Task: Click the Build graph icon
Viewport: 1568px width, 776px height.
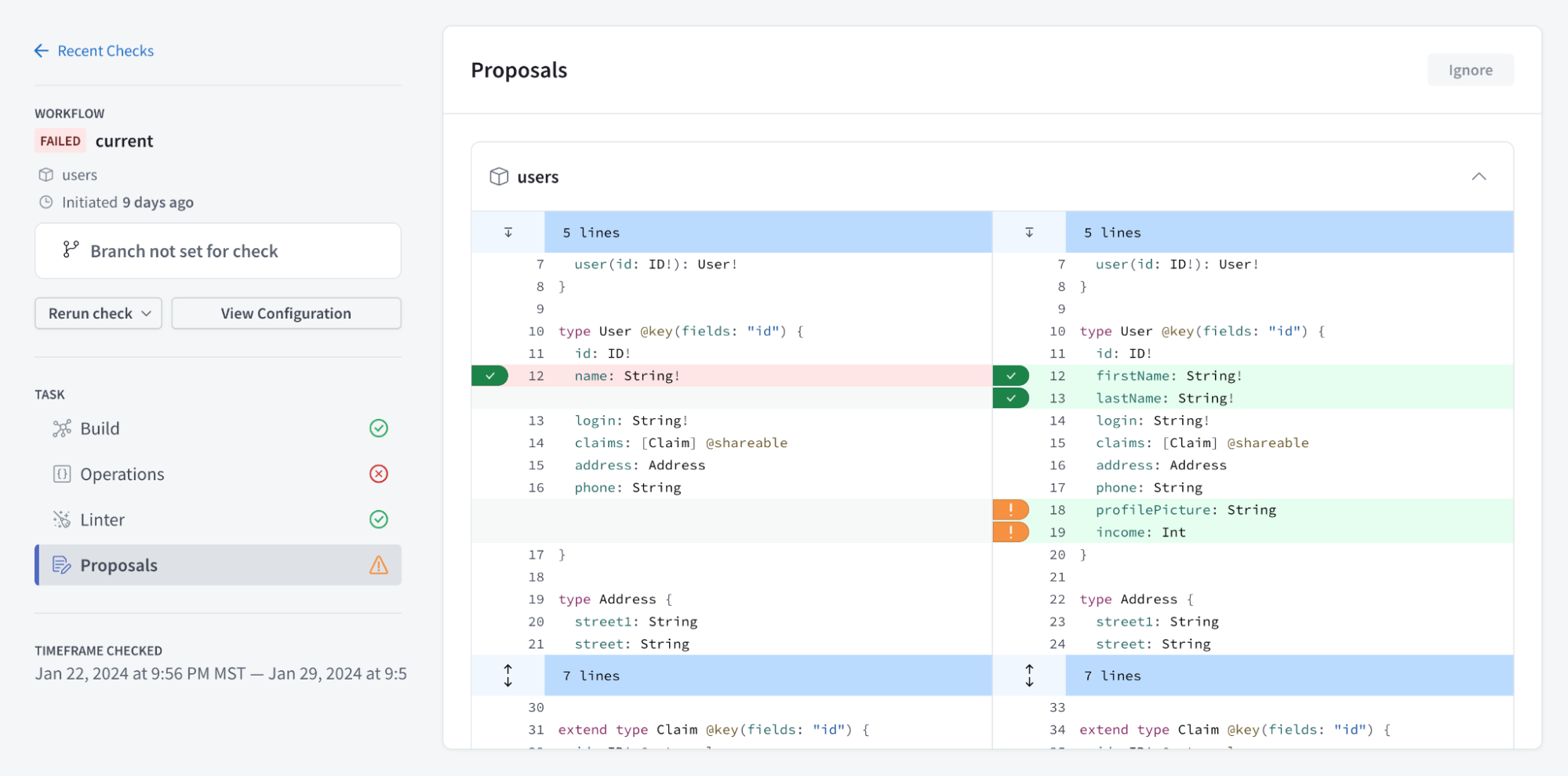Action: 62,428
